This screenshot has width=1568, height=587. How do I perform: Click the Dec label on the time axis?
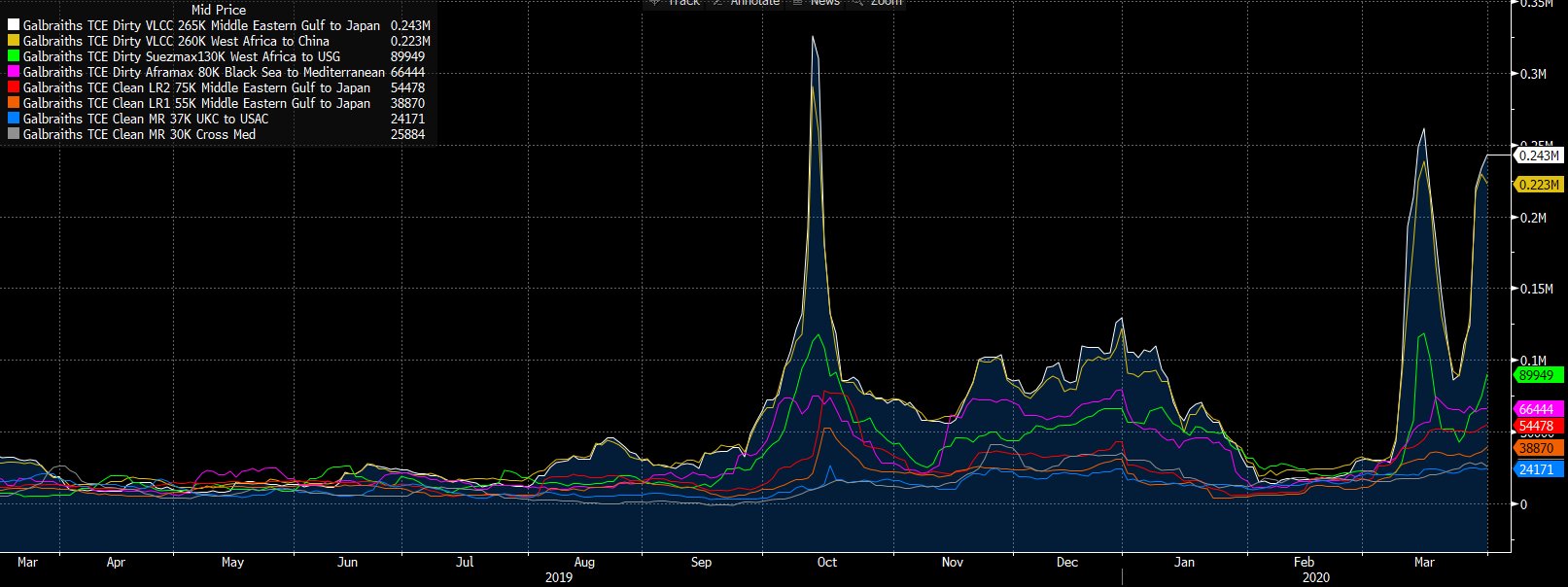1067,563
